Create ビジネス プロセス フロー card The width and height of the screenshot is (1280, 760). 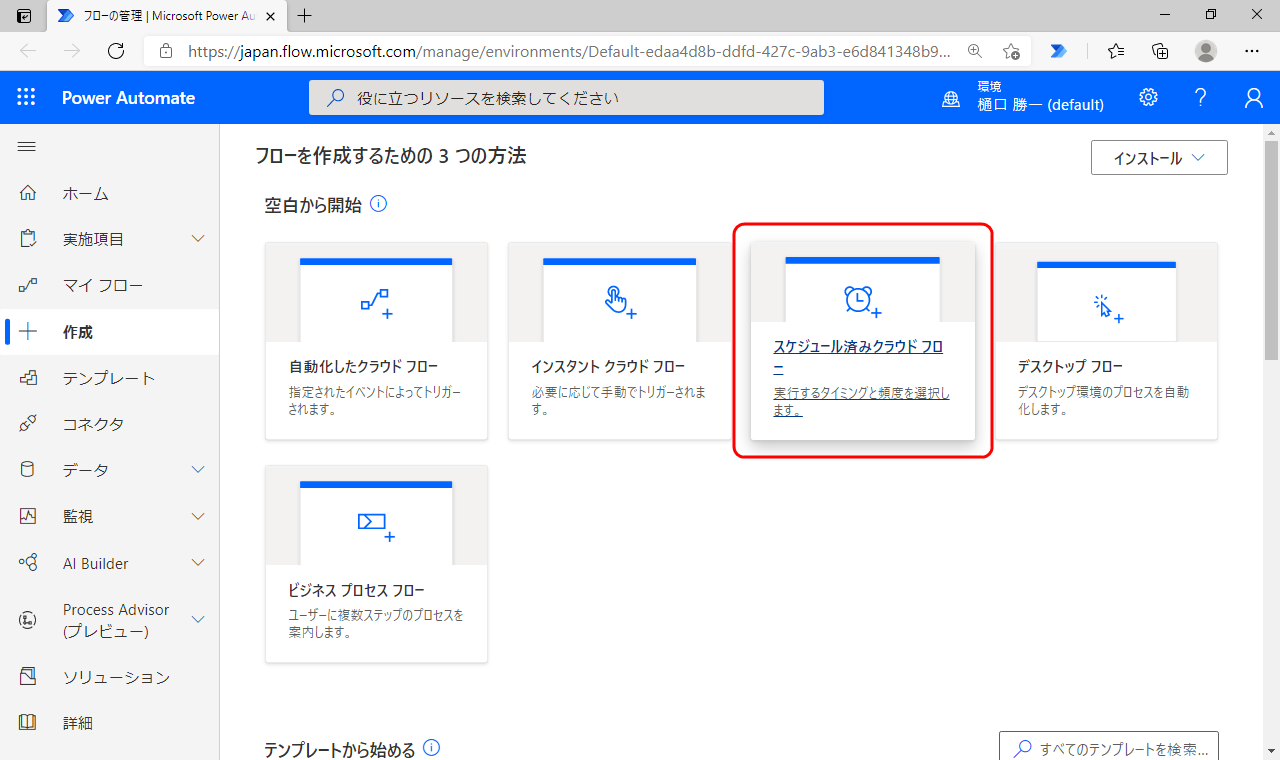pyautogui.click(x=376, y=564)
